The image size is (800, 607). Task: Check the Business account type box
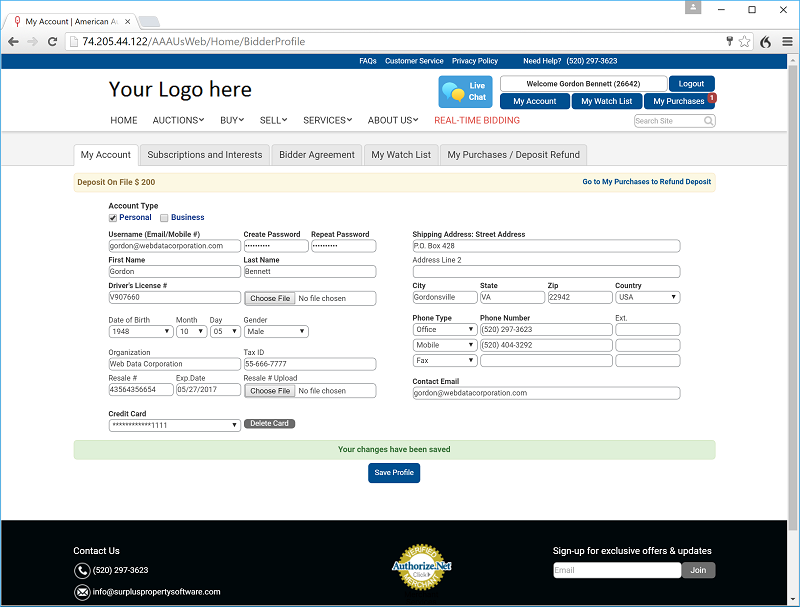tap(164, 218)
